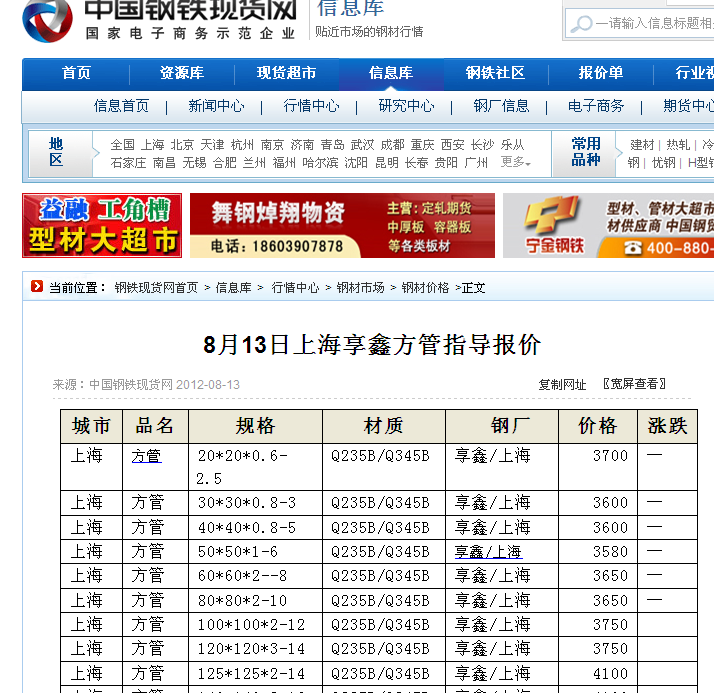Select region 长沙

[483, 145]
